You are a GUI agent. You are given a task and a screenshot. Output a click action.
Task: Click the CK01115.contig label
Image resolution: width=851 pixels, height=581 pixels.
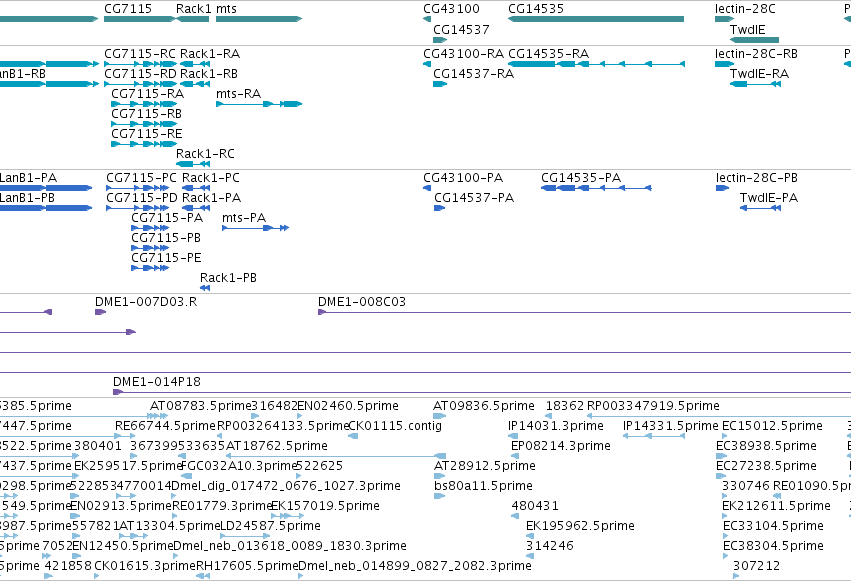pos(395,425)
